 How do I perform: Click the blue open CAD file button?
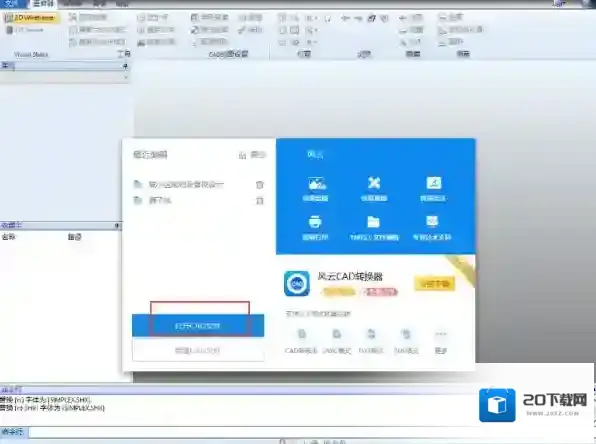tap(198, 326)
